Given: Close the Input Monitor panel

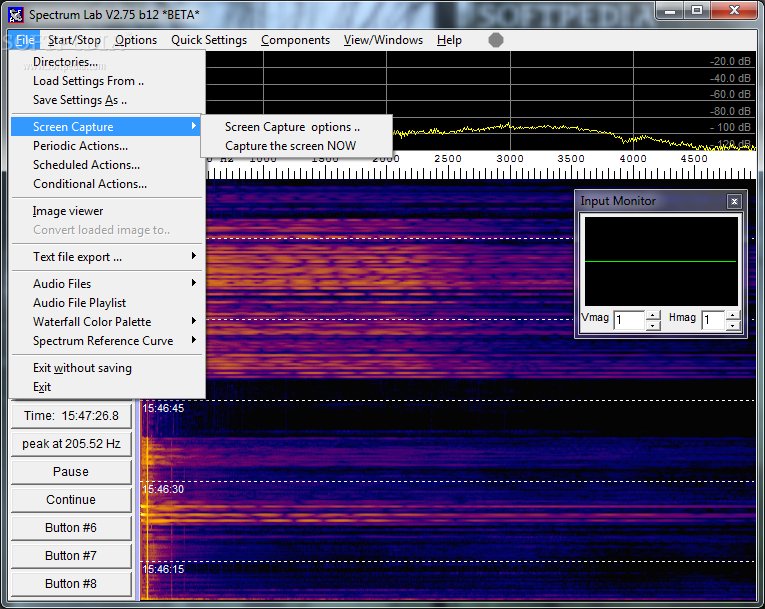Looking at the screenshot, I should (x=734, y=201).
